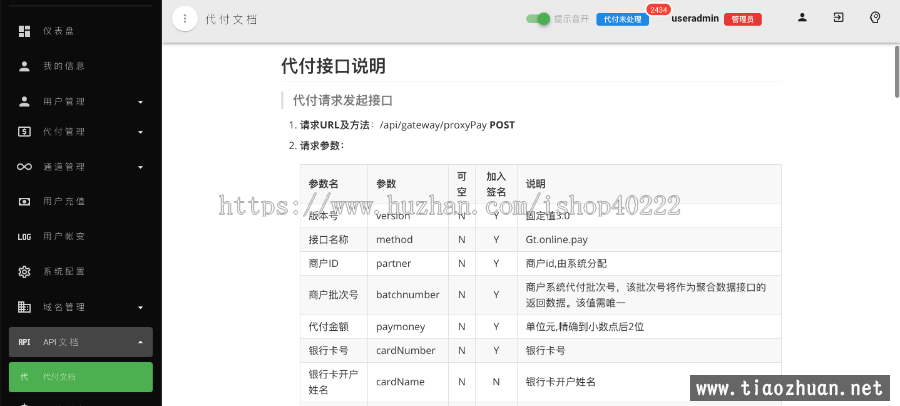Click the LOG icon beside 用户帐变
This screenshot has height=406, width=900.
point(24,237)
